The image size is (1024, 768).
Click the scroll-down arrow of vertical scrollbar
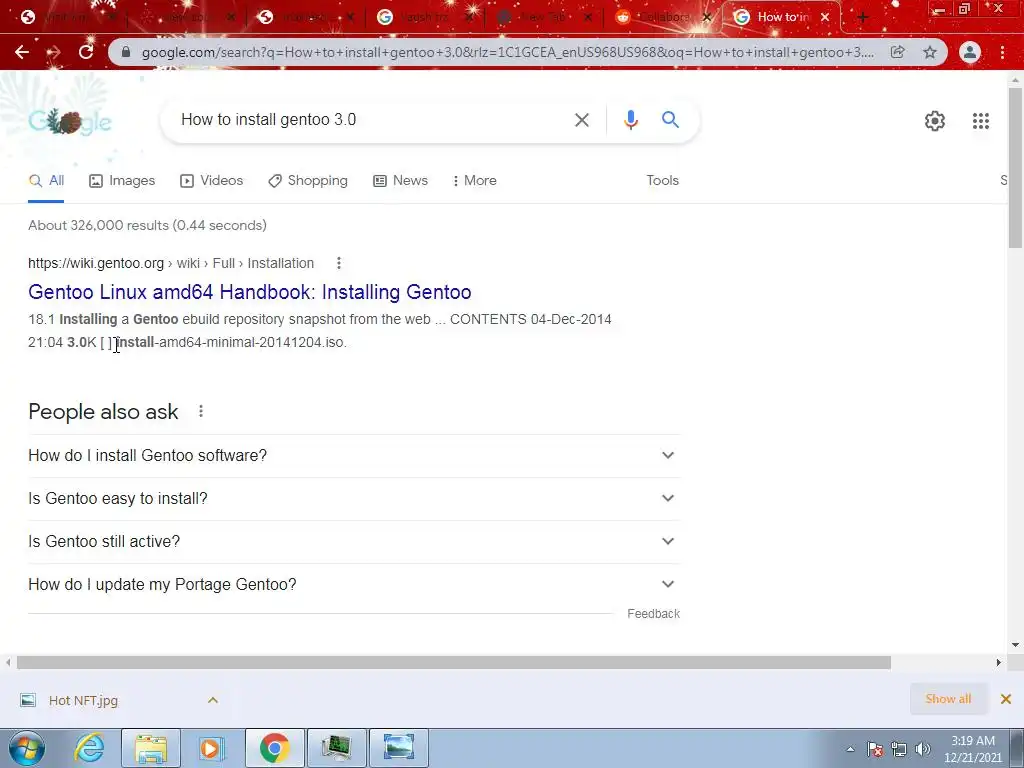1015,645
